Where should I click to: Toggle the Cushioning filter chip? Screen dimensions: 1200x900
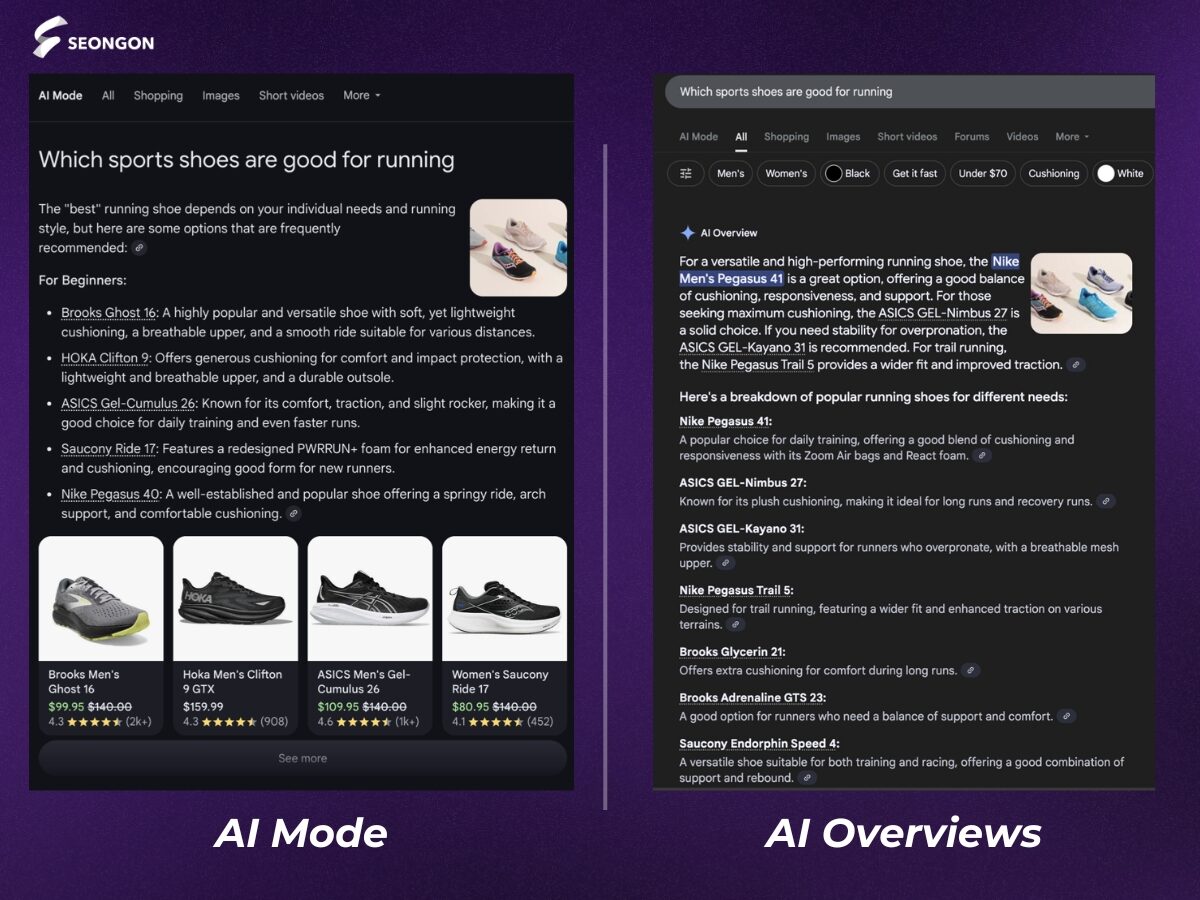(x=1054, y=173)
